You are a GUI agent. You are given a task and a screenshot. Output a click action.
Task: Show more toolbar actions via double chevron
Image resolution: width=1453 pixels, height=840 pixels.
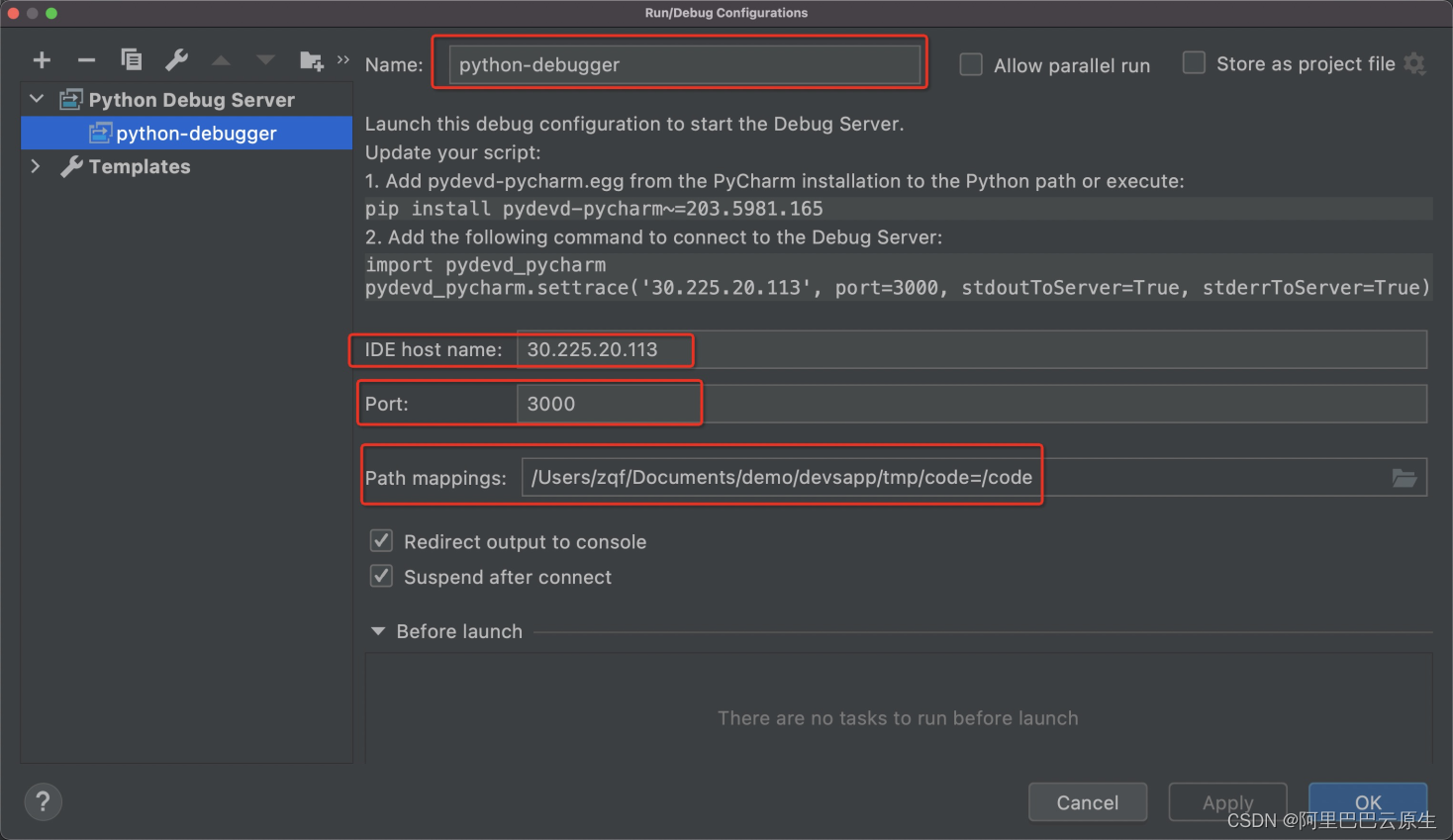(343, 60)
